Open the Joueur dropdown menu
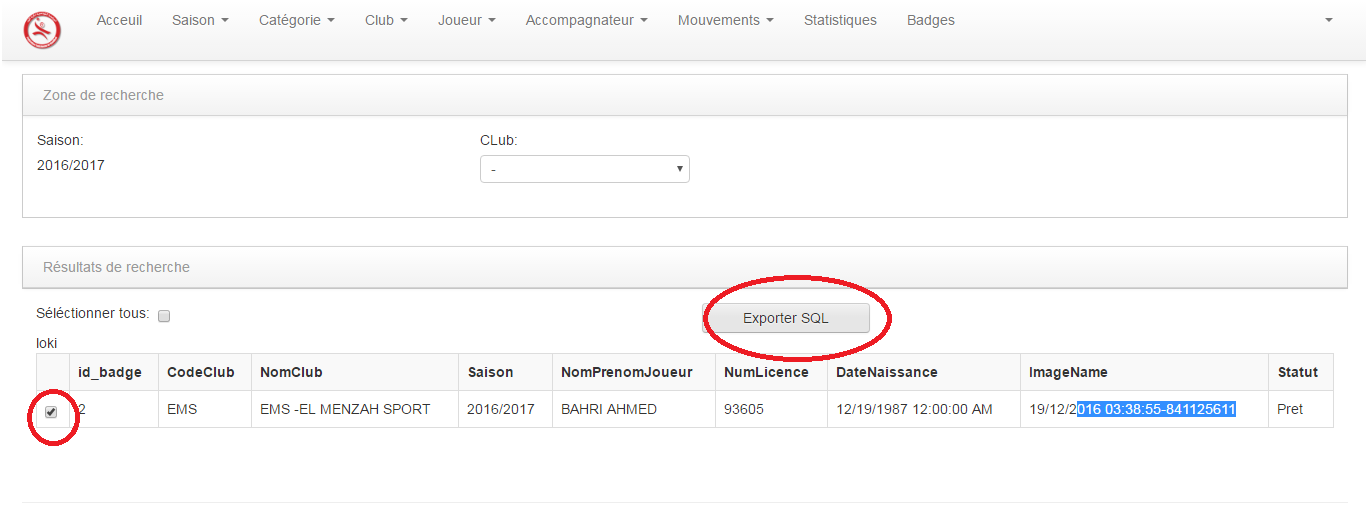The height and width of the screenshot is (510, 1366). pyautogui.click(x=466, y=20)
